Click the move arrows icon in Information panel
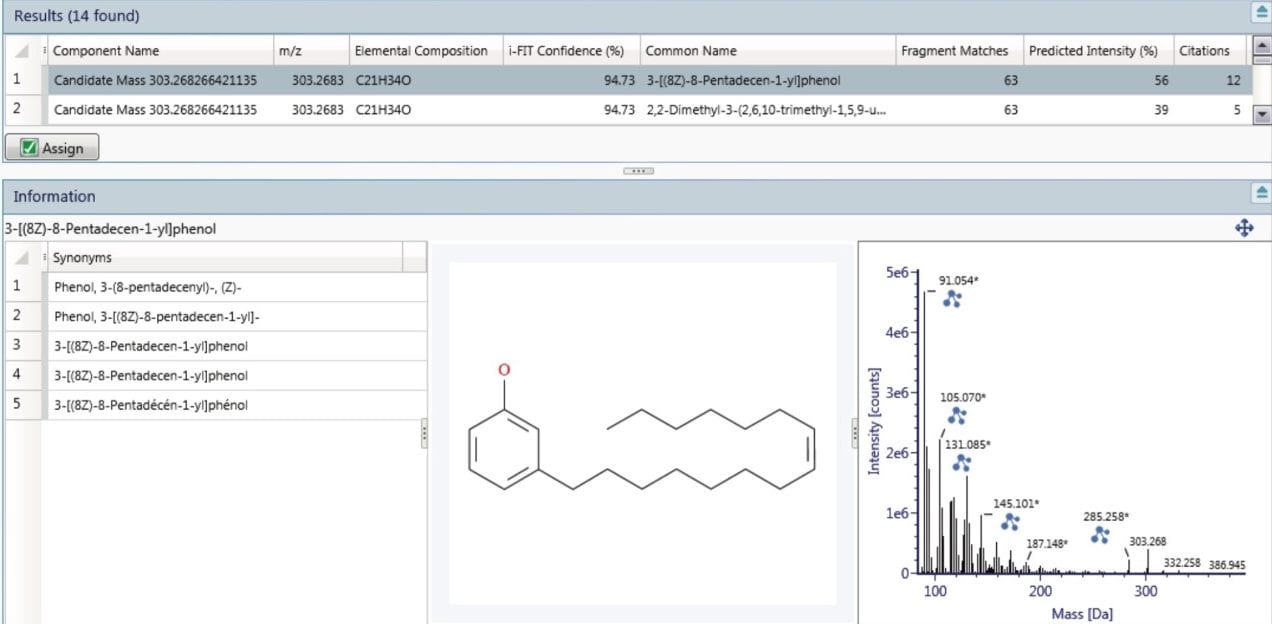Viewport: 1272px width, 624px height. coord(1244,229)
